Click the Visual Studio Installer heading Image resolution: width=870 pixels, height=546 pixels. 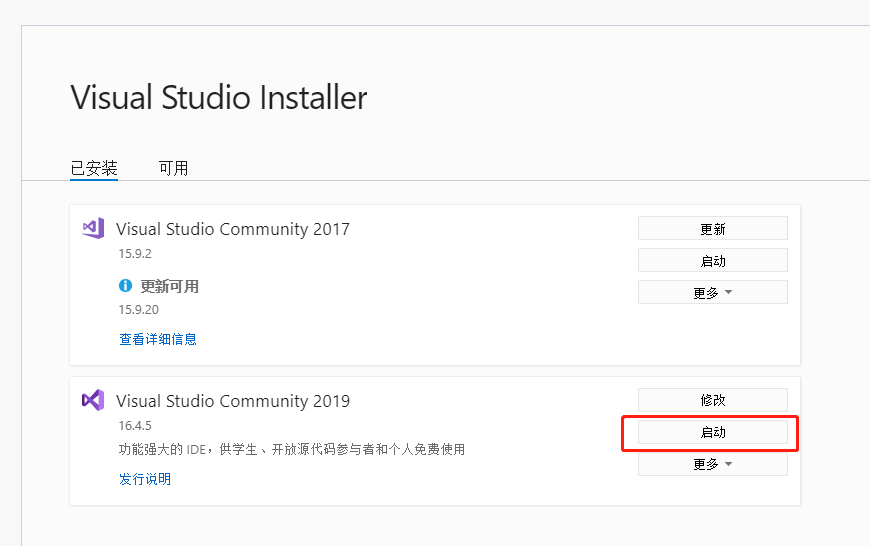click(x=219, y=98)
